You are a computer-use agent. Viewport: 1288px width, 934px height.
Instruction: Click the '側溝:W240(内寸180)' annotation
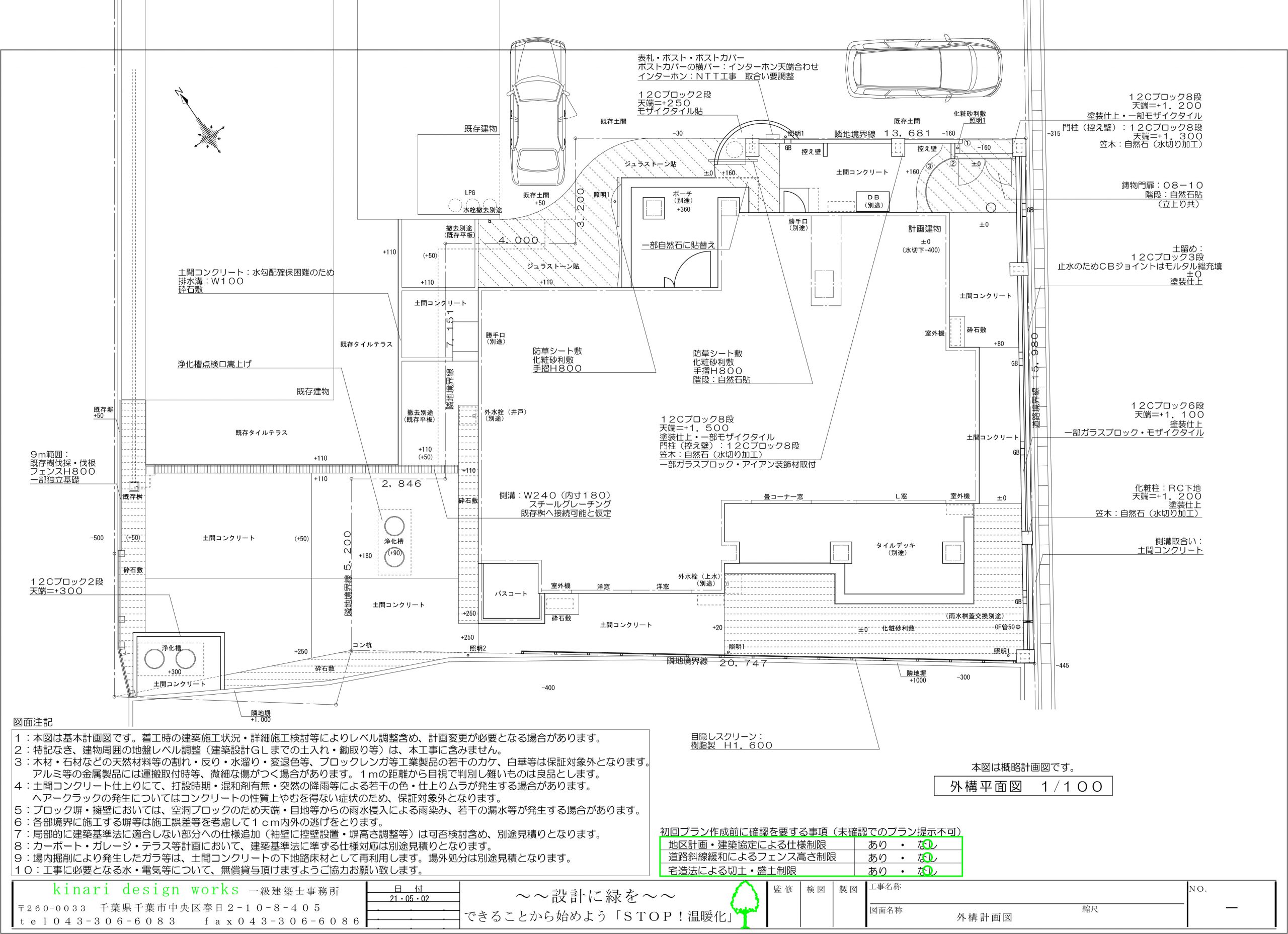click(555, 495)
